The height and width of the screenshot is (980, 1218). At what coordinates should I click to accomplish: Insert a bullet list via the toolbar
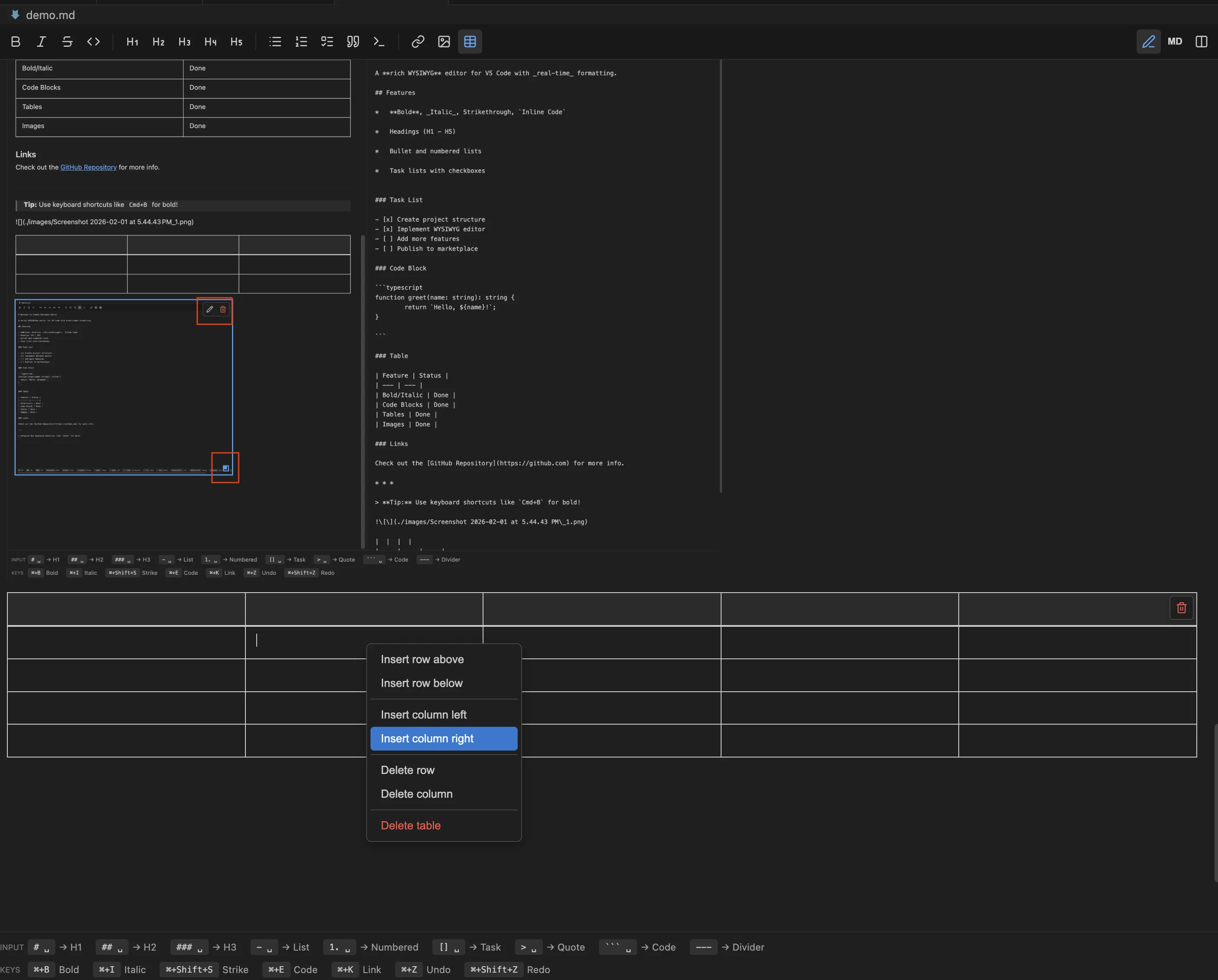[x=275, y=41]
